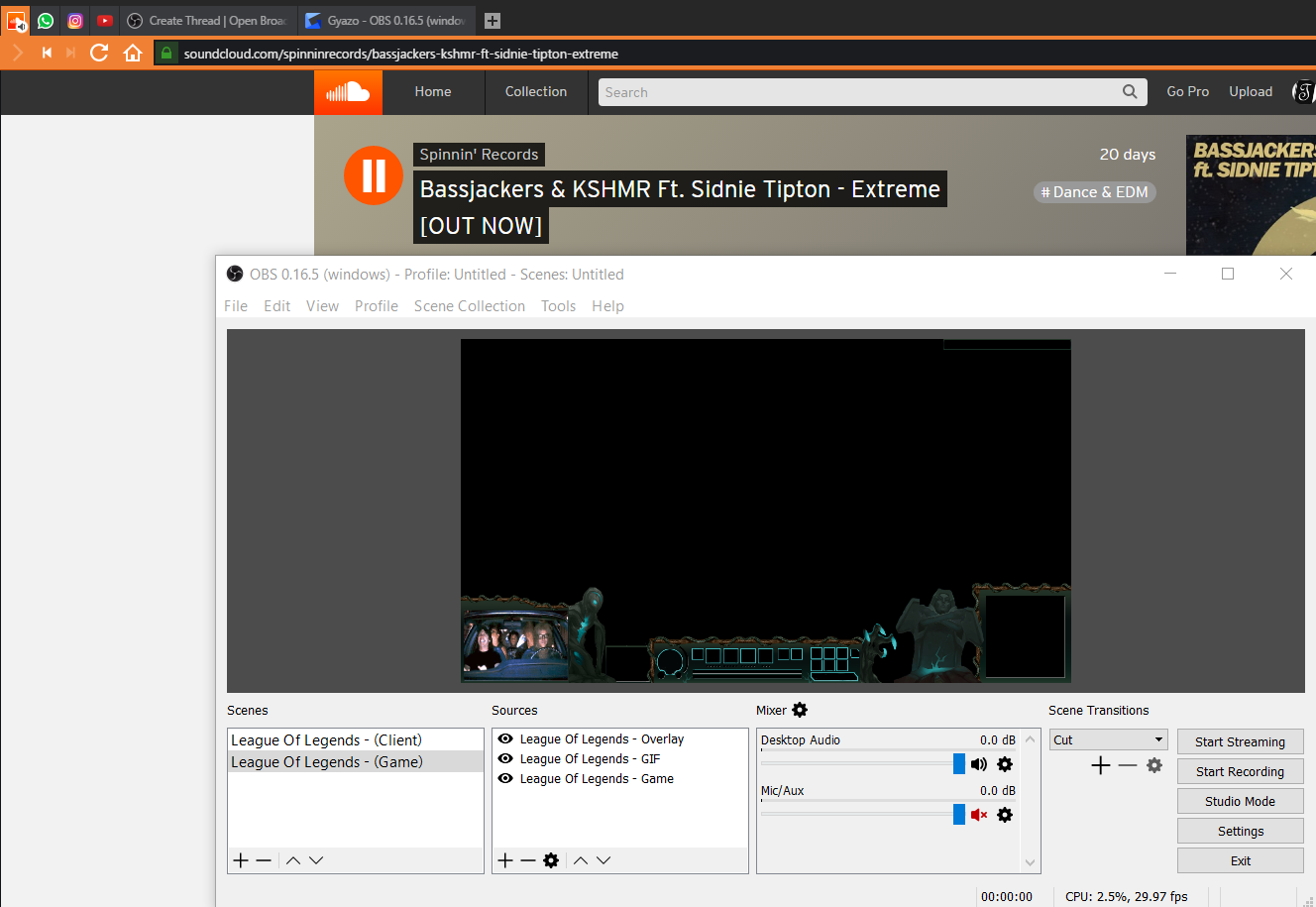Viewport: 1316px width, 907px height.
Task: Open SoundCloud Collection
Action: (x=536, y=91)
